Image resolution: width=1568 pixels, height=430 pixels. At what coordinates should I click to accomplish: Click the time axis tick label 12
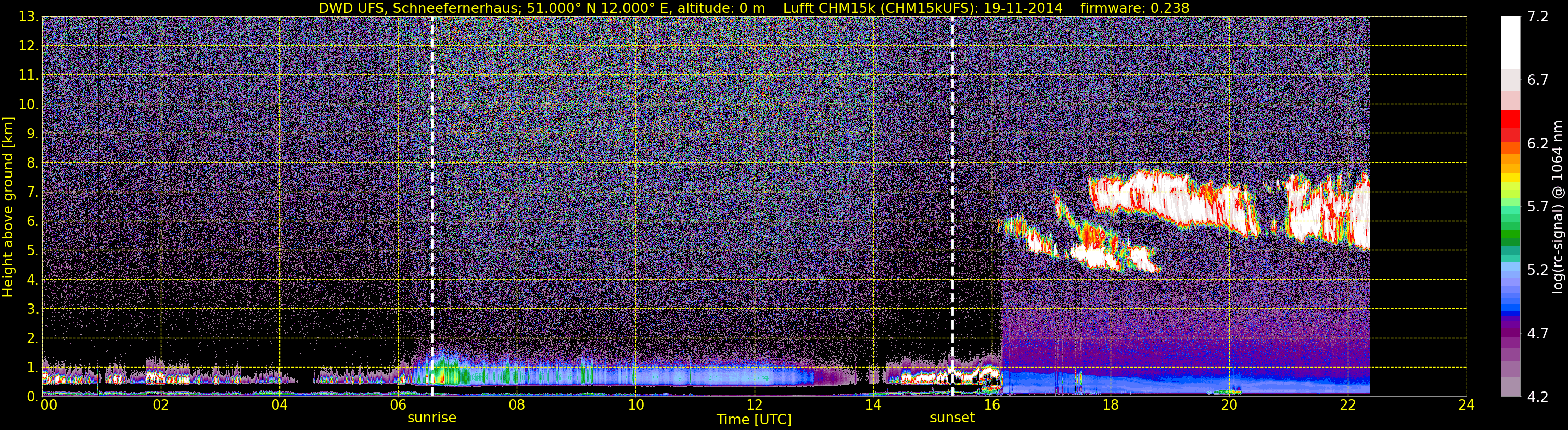[x=754, y=405]
